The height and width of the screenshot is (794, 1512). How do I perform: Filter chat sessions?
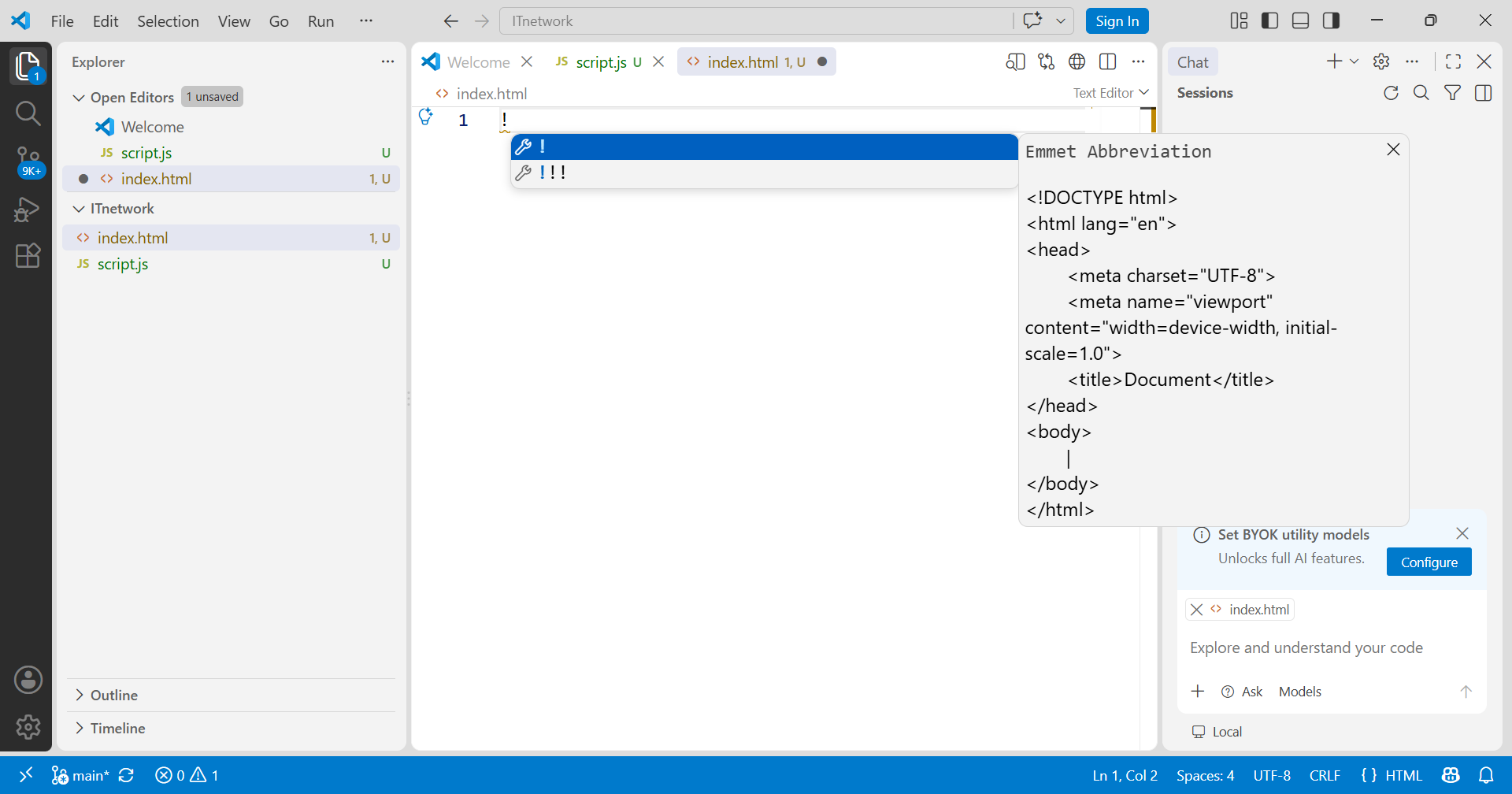(x=1452, y=93)
